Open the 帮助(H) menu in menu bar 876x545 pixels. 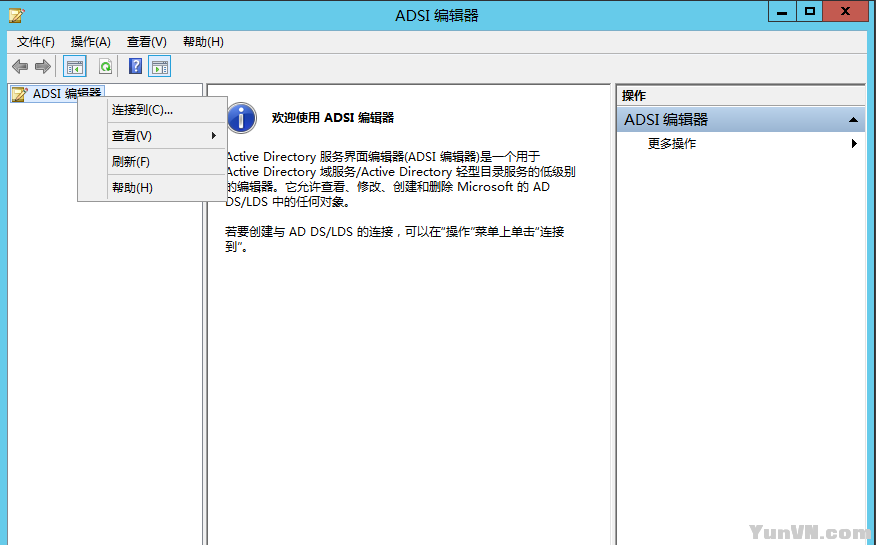[203, 42]
